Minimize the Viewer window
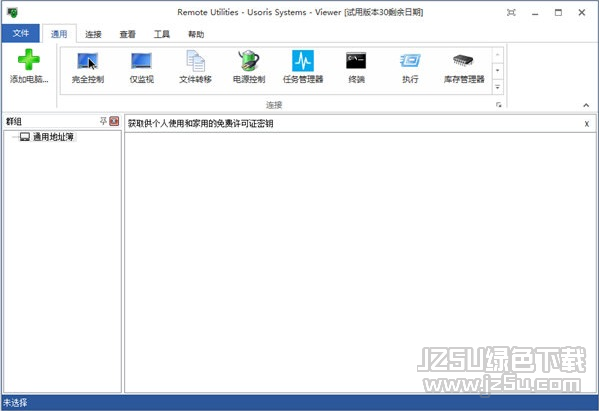The width and height of the screenshot is (599, 411). 535,13
